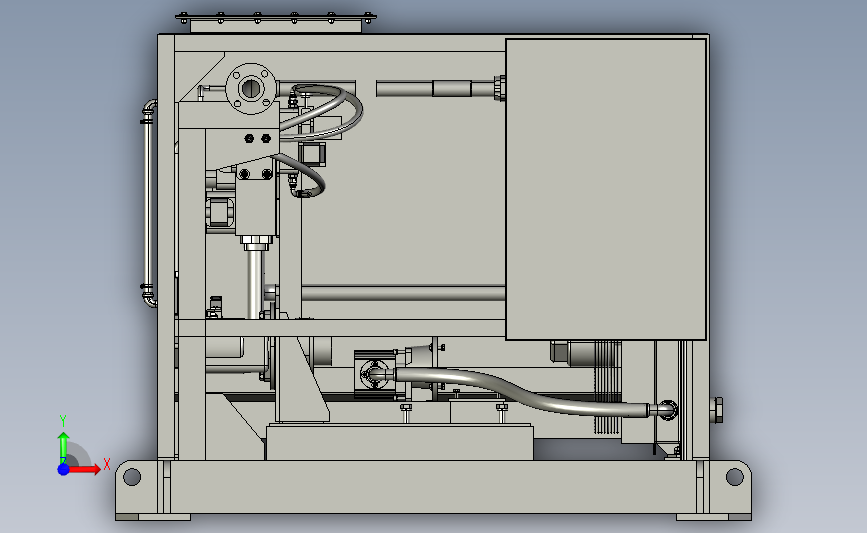Viewport: 867px width, 533px height.
Task: Select the right lifting lug hole on the base
Action: [734, 477]
